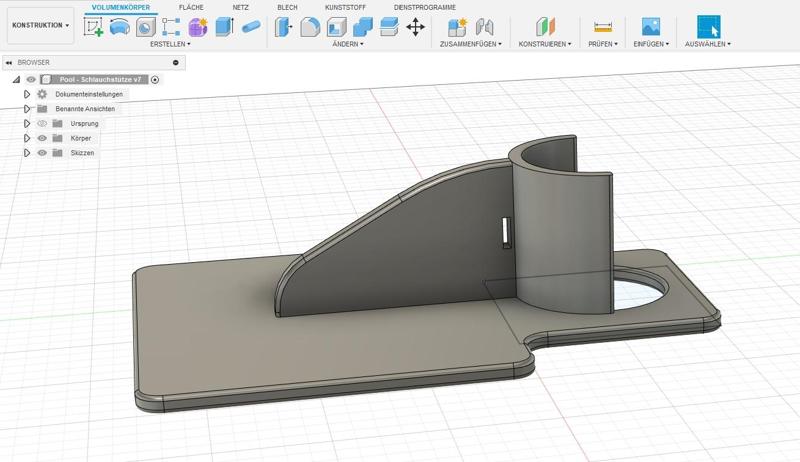
Task: Click the picture icon above Einfügen
Action: 651,27
